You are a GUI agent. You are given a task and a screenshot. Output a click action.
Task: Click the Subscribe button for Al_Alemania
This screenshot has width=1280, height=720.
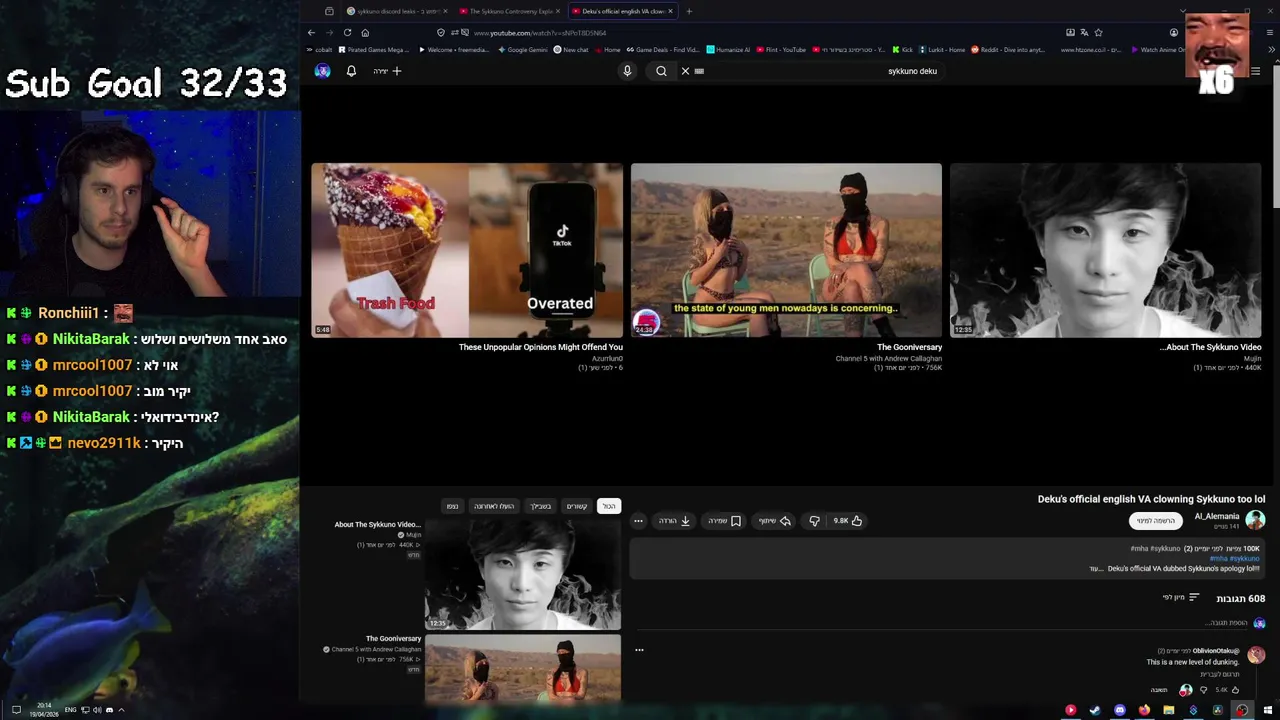pos(1156,521)
